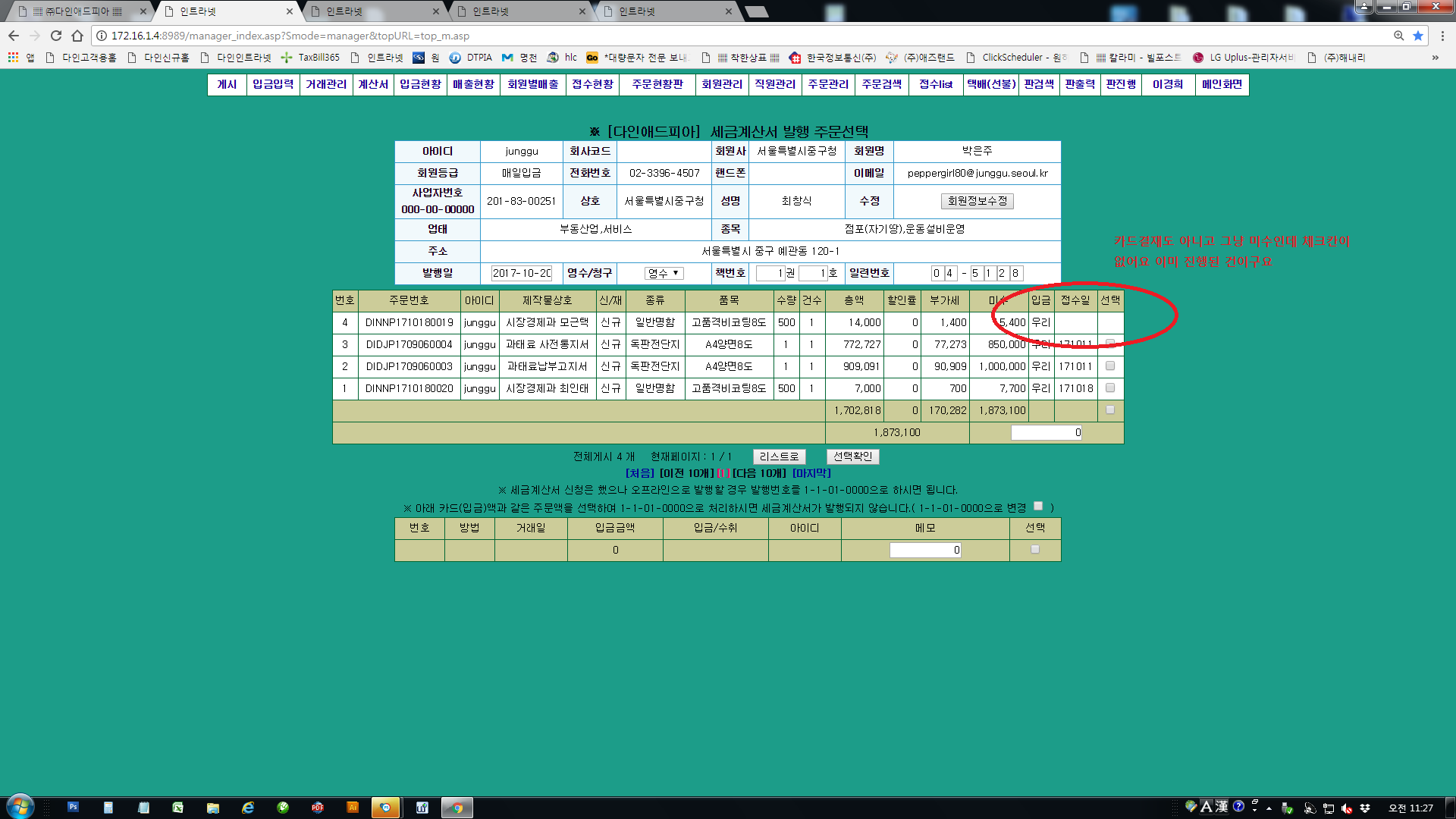Check the selection box for order DIDJP1709060003
This screenshot has height=819, width=1456.
[1110, 366]
